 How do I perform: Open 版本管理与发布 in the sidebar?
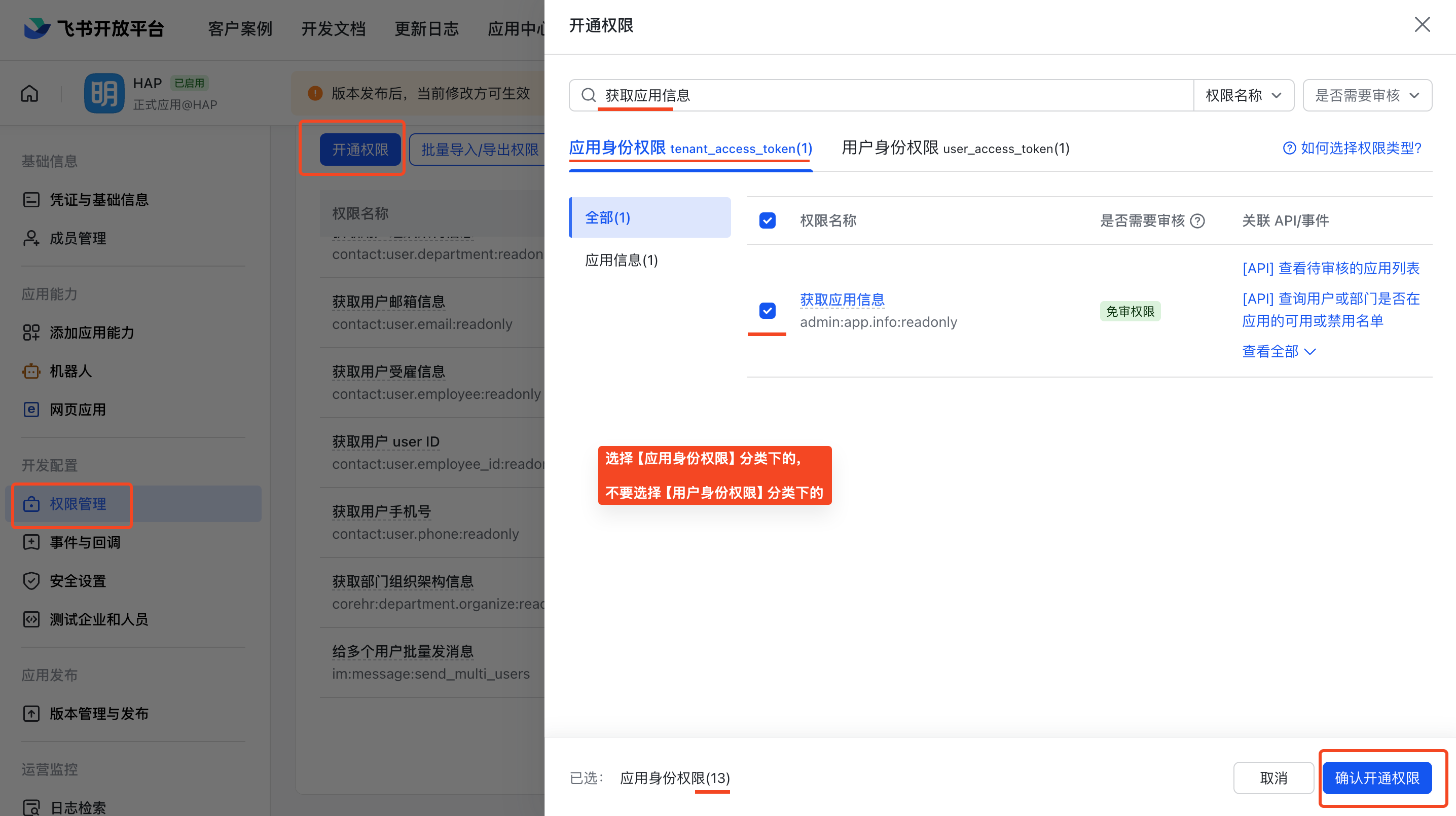click(x=98, y=713)
